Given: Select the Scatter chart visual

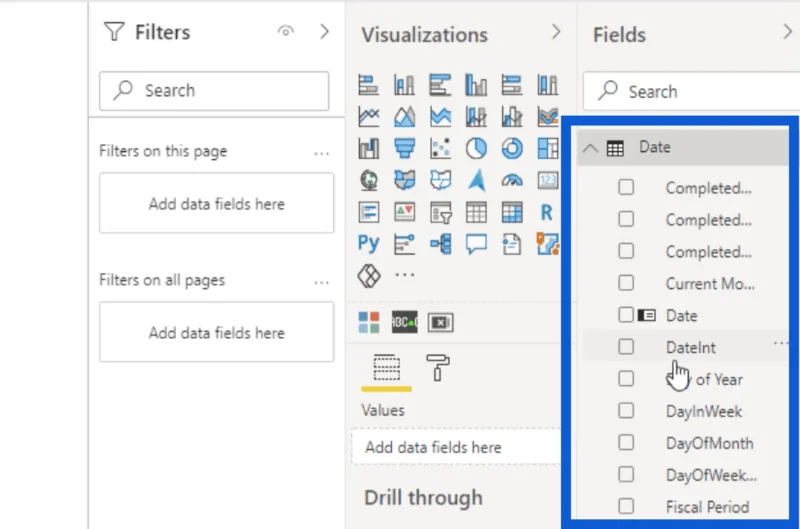Looking at the screenshot, I should pos(440,148).
